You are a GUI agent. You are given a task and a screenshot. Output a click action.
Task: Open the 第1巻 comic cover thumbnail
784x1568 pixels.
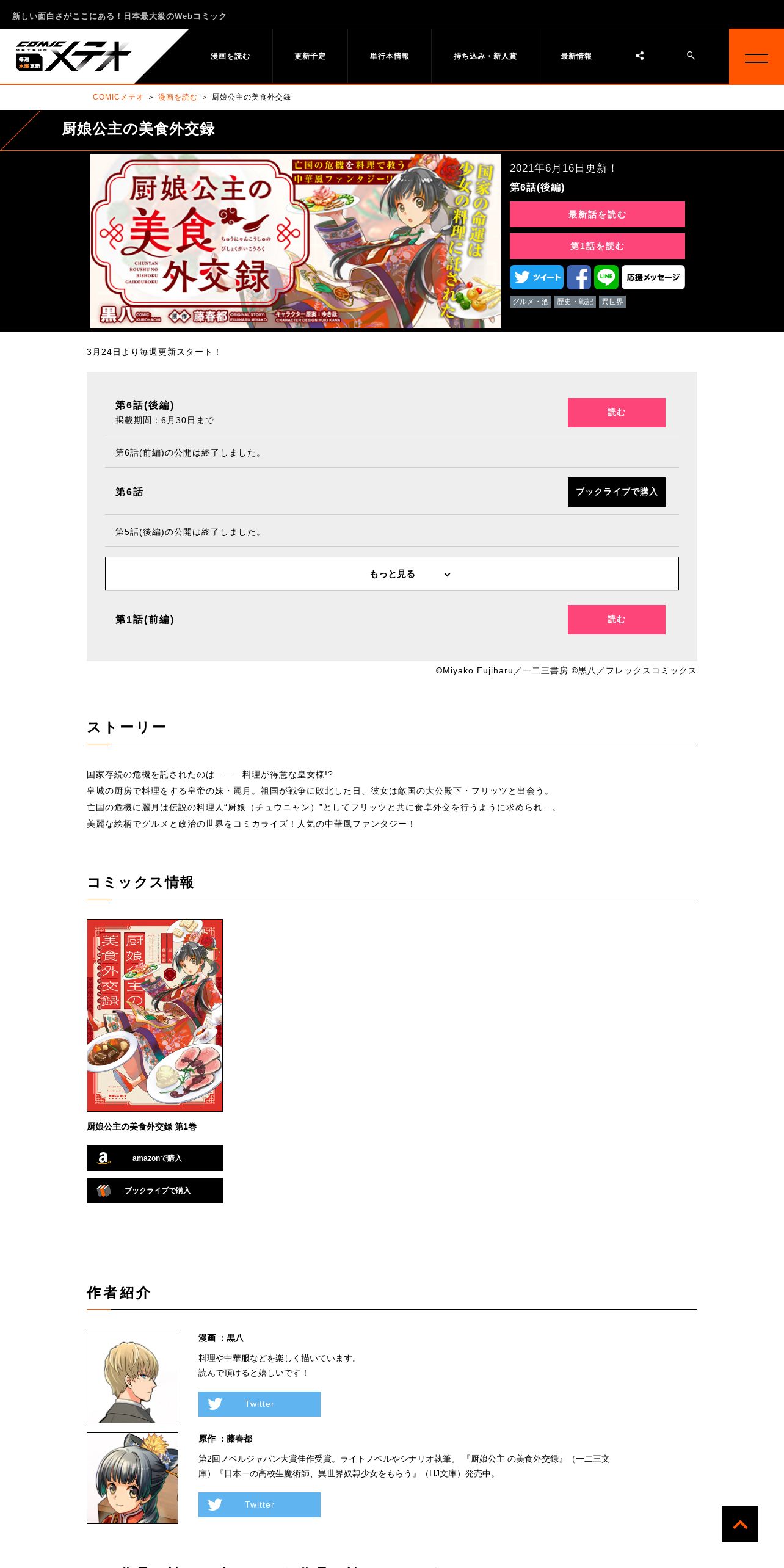pos(154,1015)
